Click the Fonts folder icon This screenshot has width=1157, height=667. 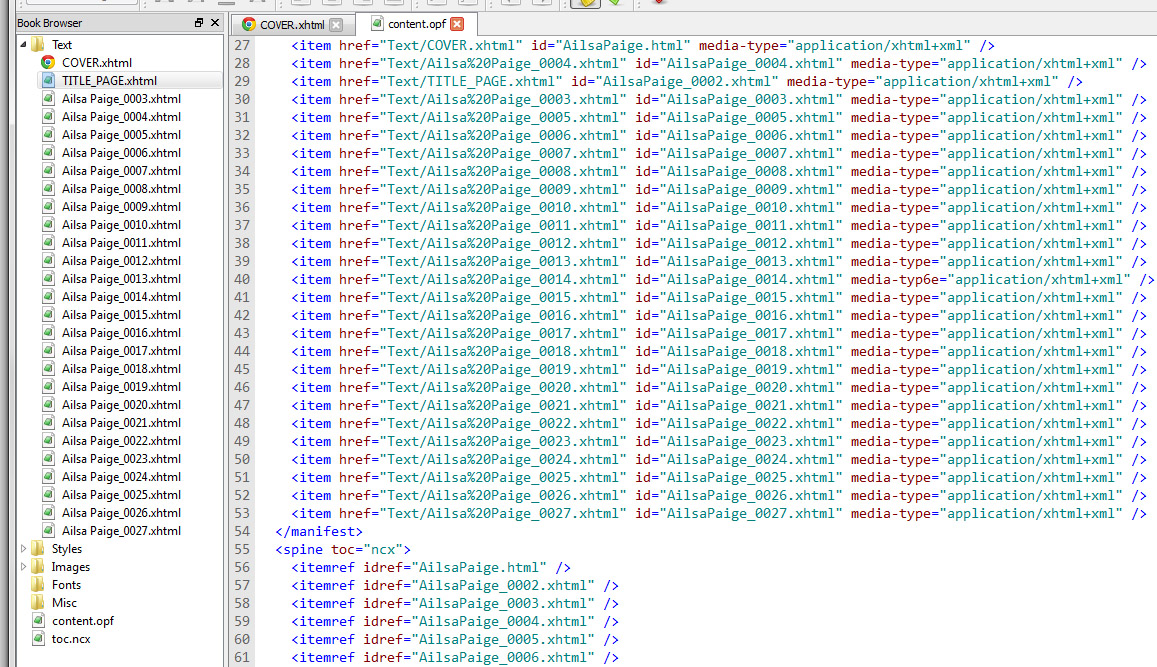(x=38, y=584)
